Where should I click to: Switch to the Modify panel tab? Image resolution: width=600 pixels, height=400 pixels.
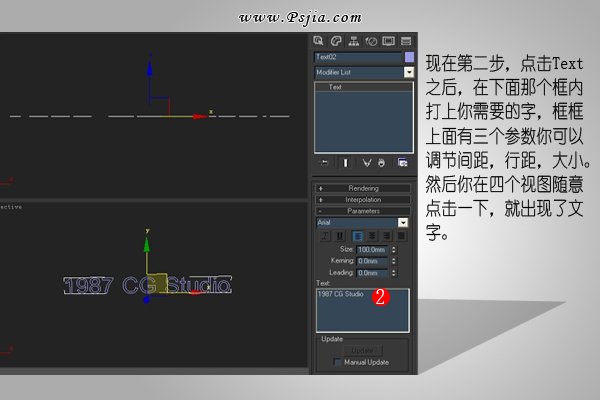click(x=337, y=41)
